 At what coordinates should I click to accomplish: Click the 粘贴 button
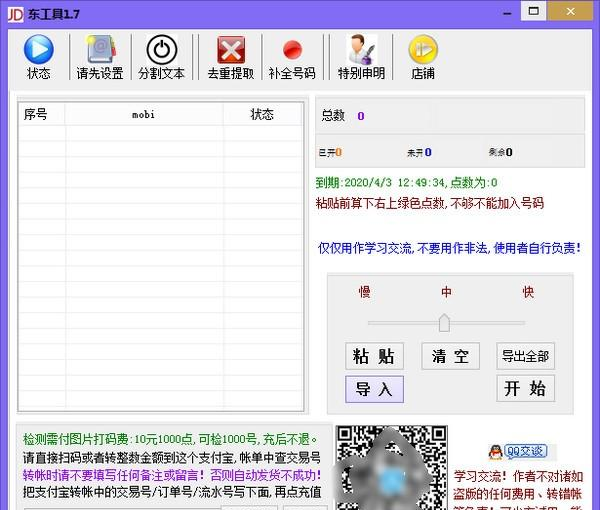[x=374, y=356]
